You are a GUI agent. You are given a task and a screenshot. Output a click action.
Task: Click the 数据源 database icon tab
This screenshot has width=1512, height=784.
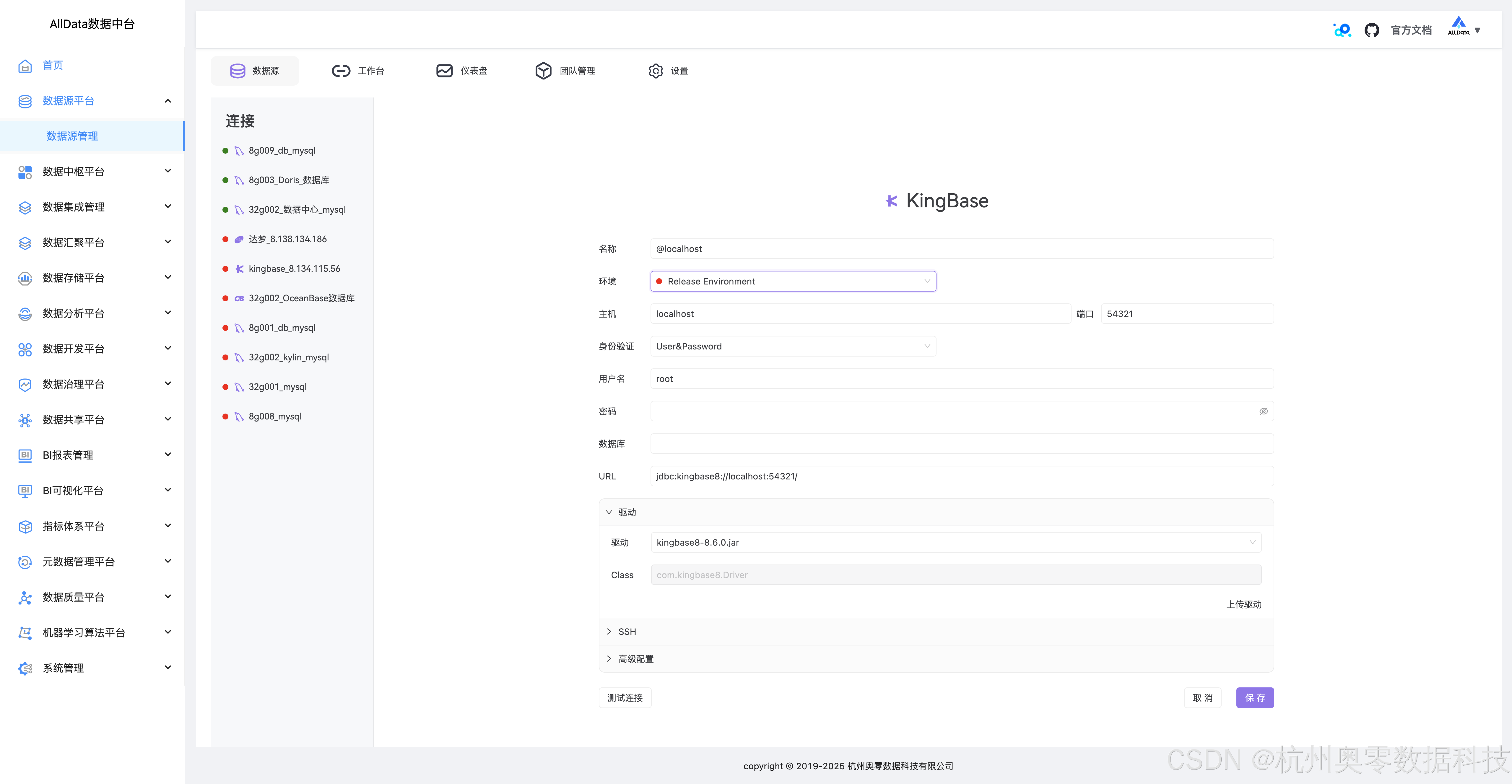pyautogui.click(x=238, y=71)
